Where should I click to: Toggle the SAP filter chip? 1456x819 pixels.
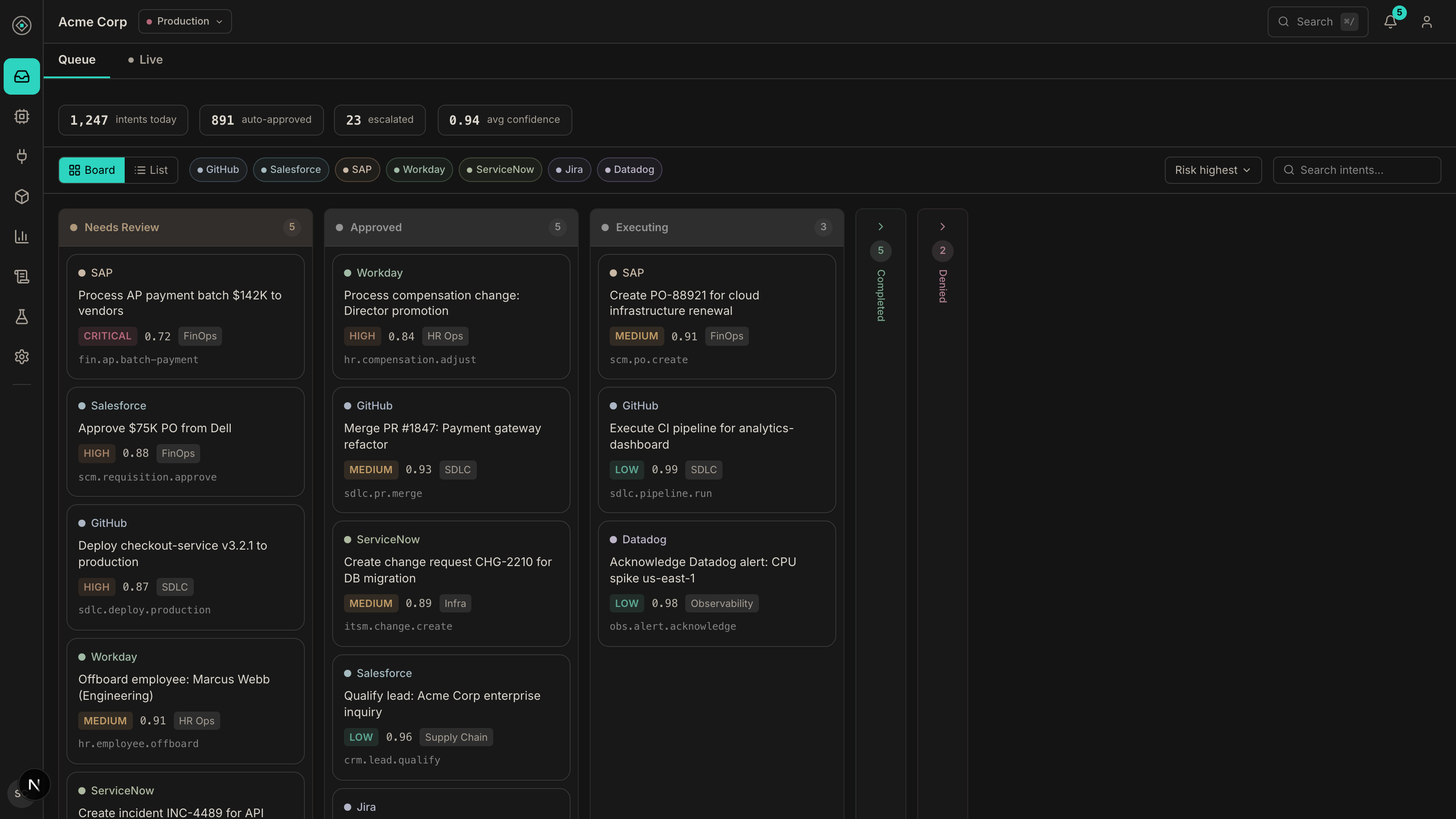(x=357, y=170)
